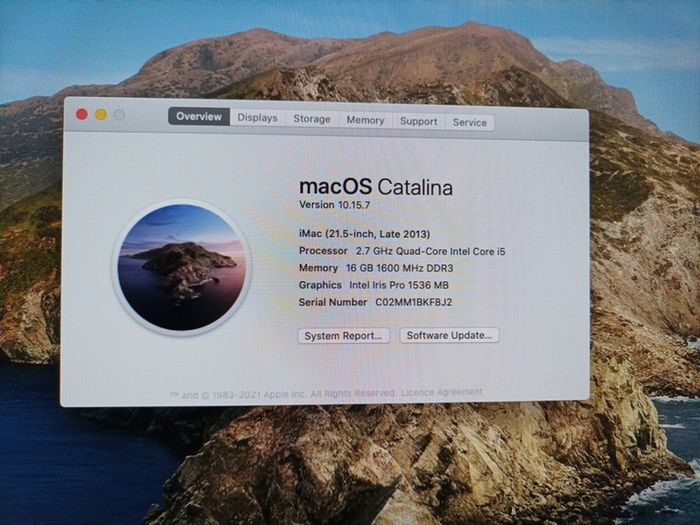
Task: Close the About This Mac window
Action: [x=82, y=115]
